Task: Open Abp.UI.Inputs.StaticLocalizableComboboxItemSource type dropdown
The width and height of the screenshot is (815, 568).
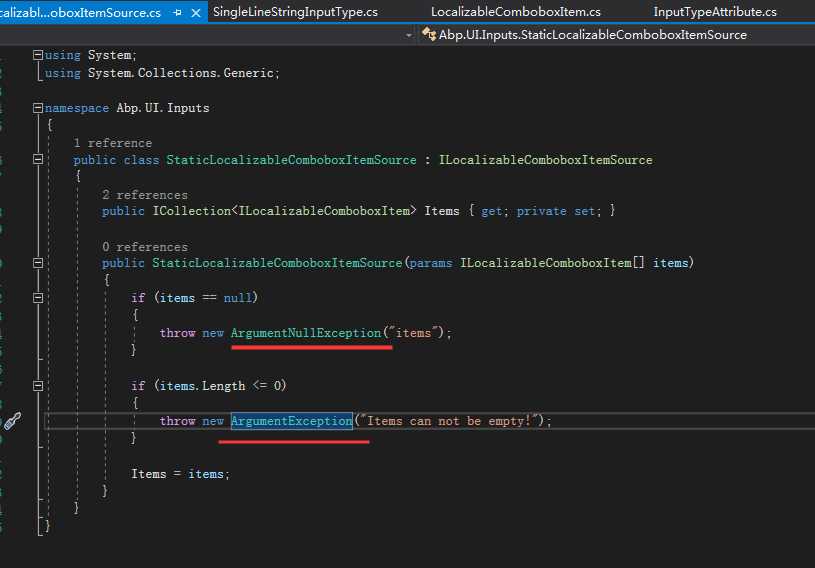Action: coord(593,35)
